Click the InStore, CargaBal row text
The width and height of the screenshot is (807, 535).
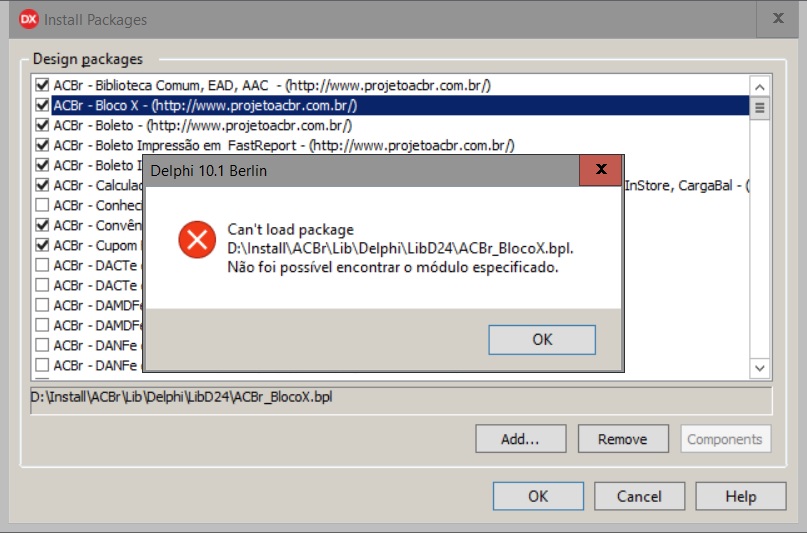point(687,185)
